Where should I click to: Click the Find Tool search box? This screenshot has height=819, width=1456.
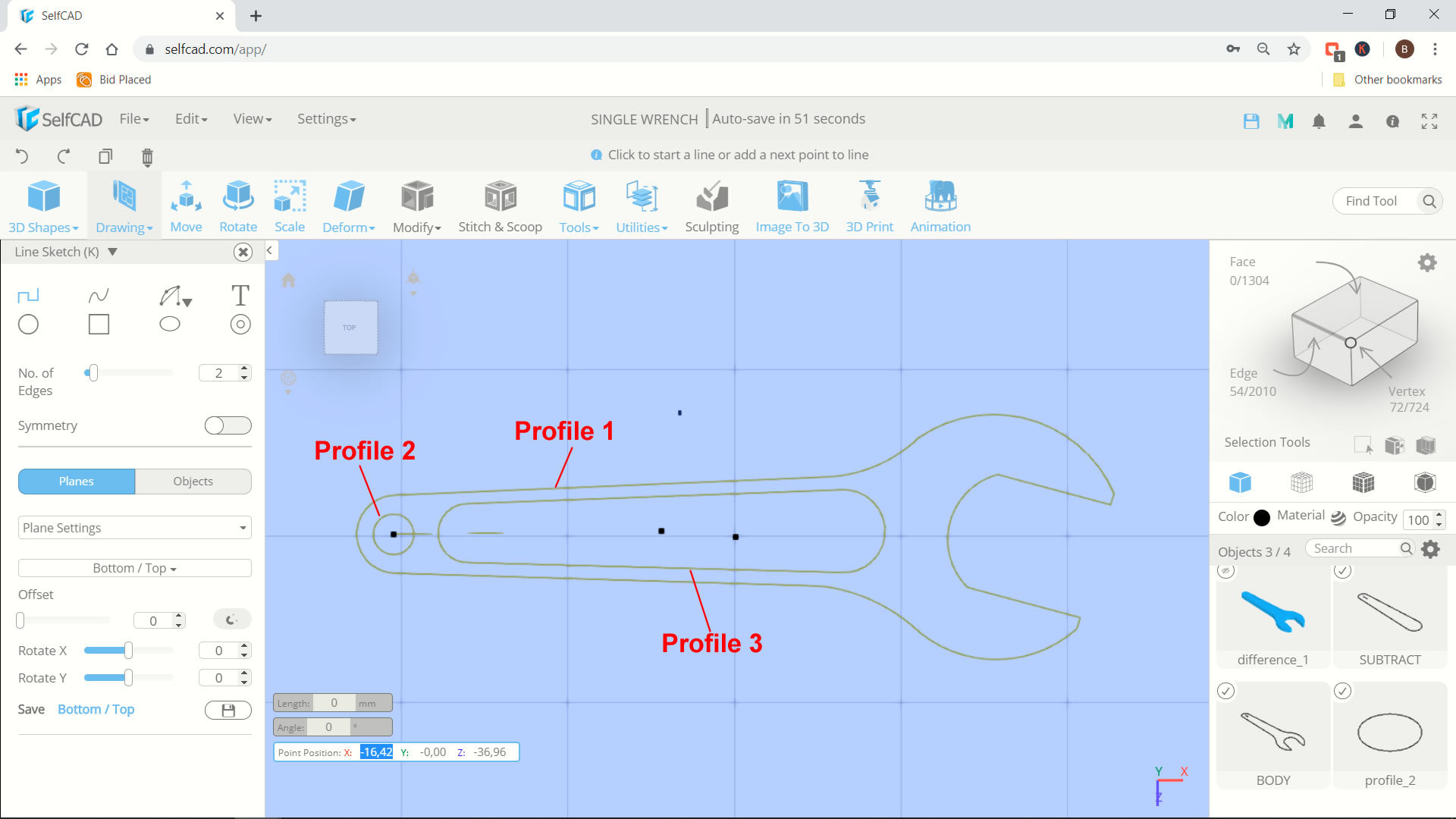1387,201
